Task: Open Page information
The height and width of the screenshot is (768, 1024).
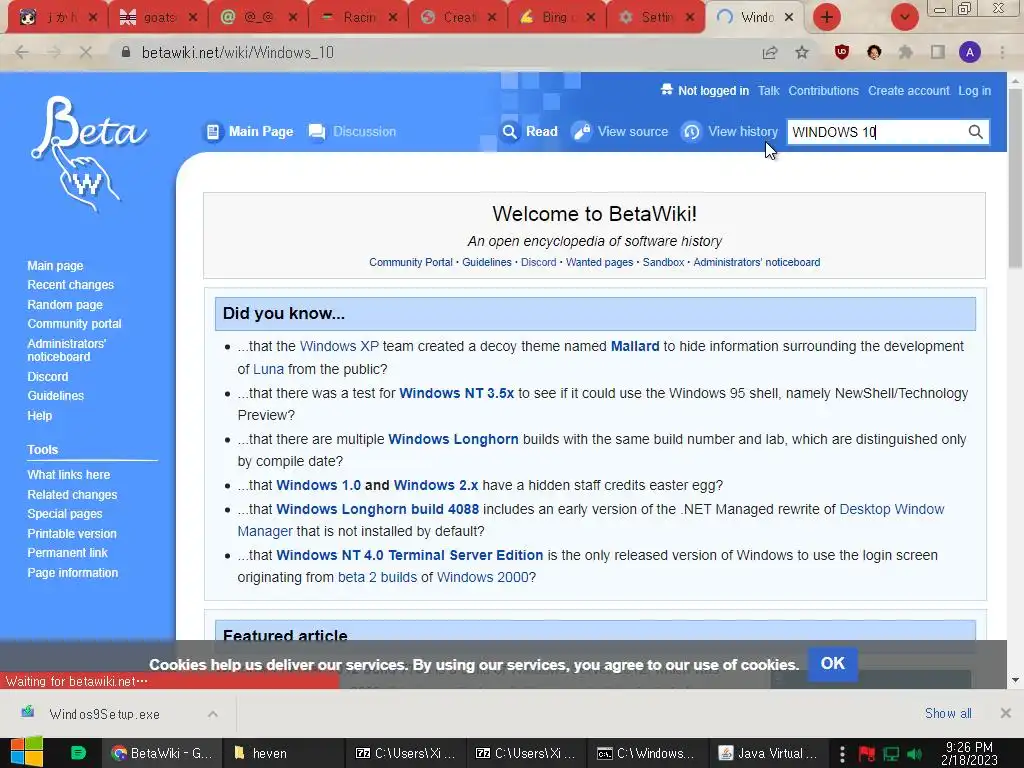Action: pos(72,573)
